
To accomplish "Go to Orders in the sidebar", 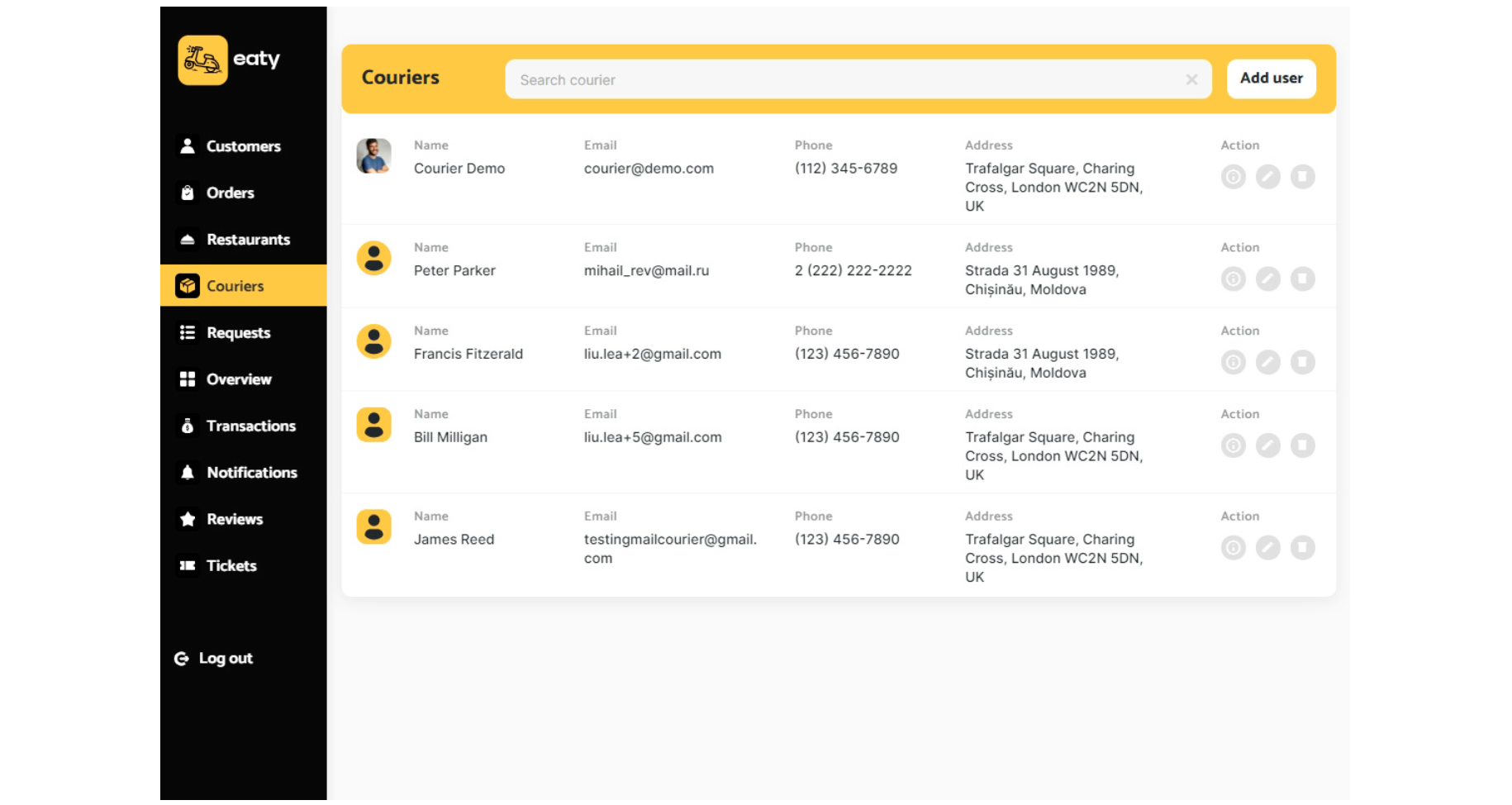I will pos(230,193).
